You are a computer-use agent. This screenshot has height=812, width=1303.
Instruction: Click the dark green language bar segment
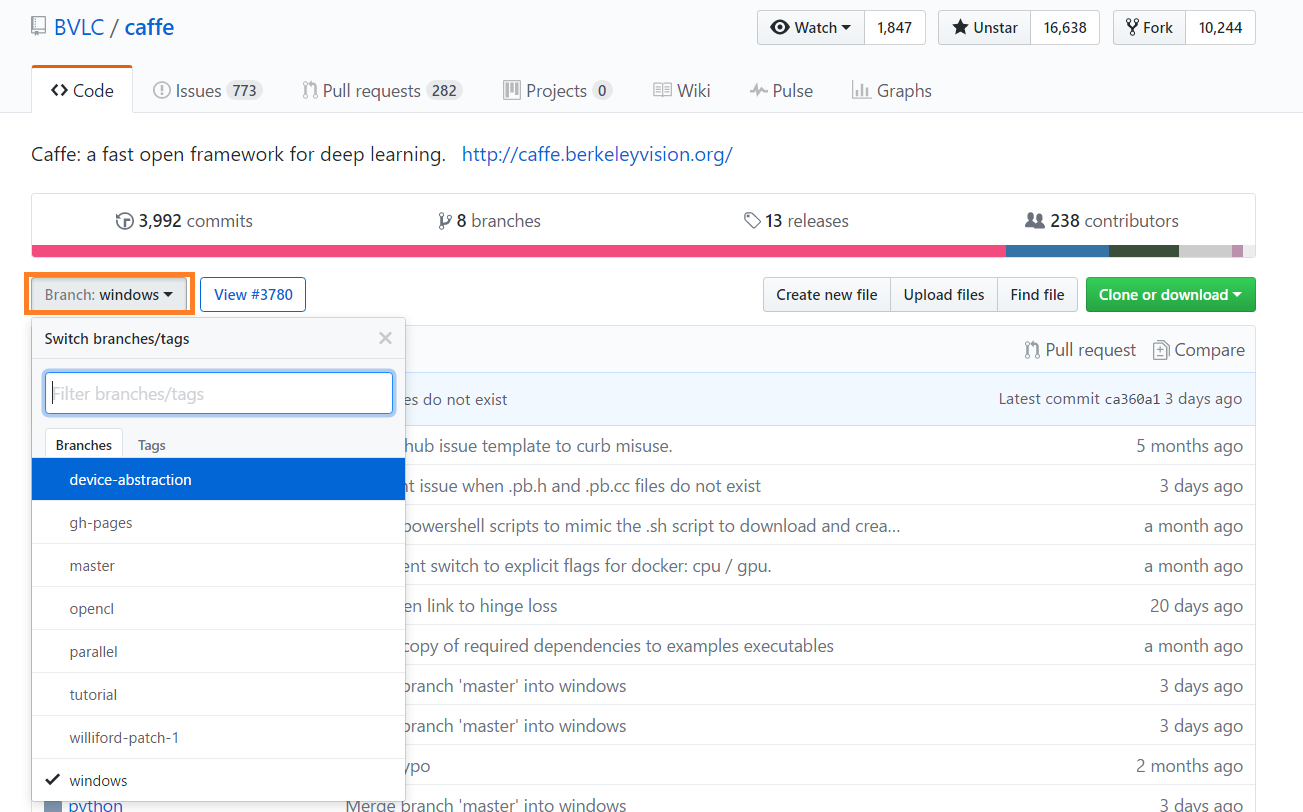pos(1144,252)
